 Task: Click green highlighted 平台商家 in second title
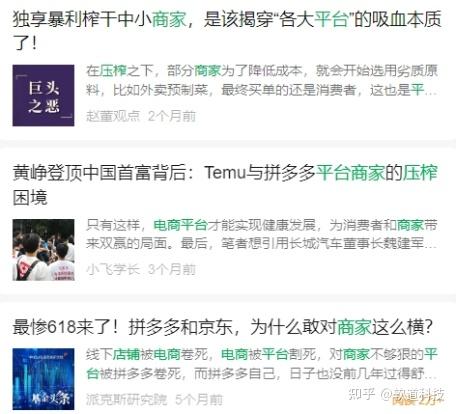click(x=350, y=173)
